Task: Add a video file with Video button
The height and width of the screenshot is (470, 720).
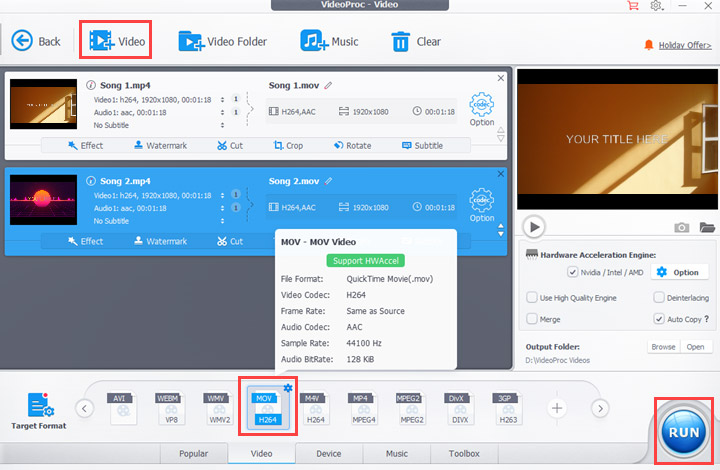Action: [x=117, y=40]
